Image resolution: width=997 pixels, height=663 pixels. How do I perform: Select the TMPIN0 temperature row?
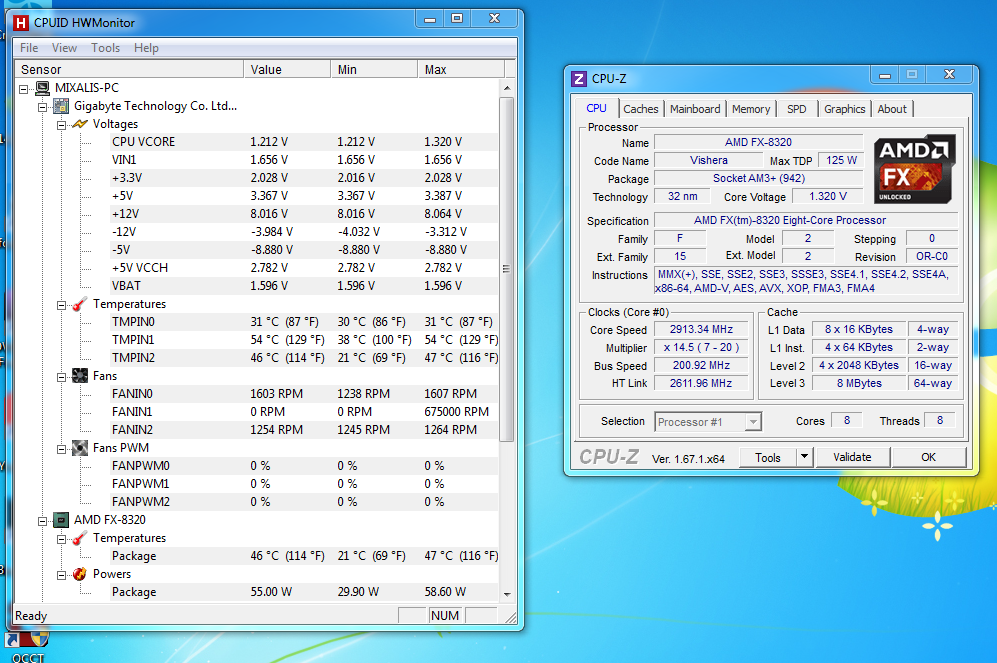[x=304, y=322]
